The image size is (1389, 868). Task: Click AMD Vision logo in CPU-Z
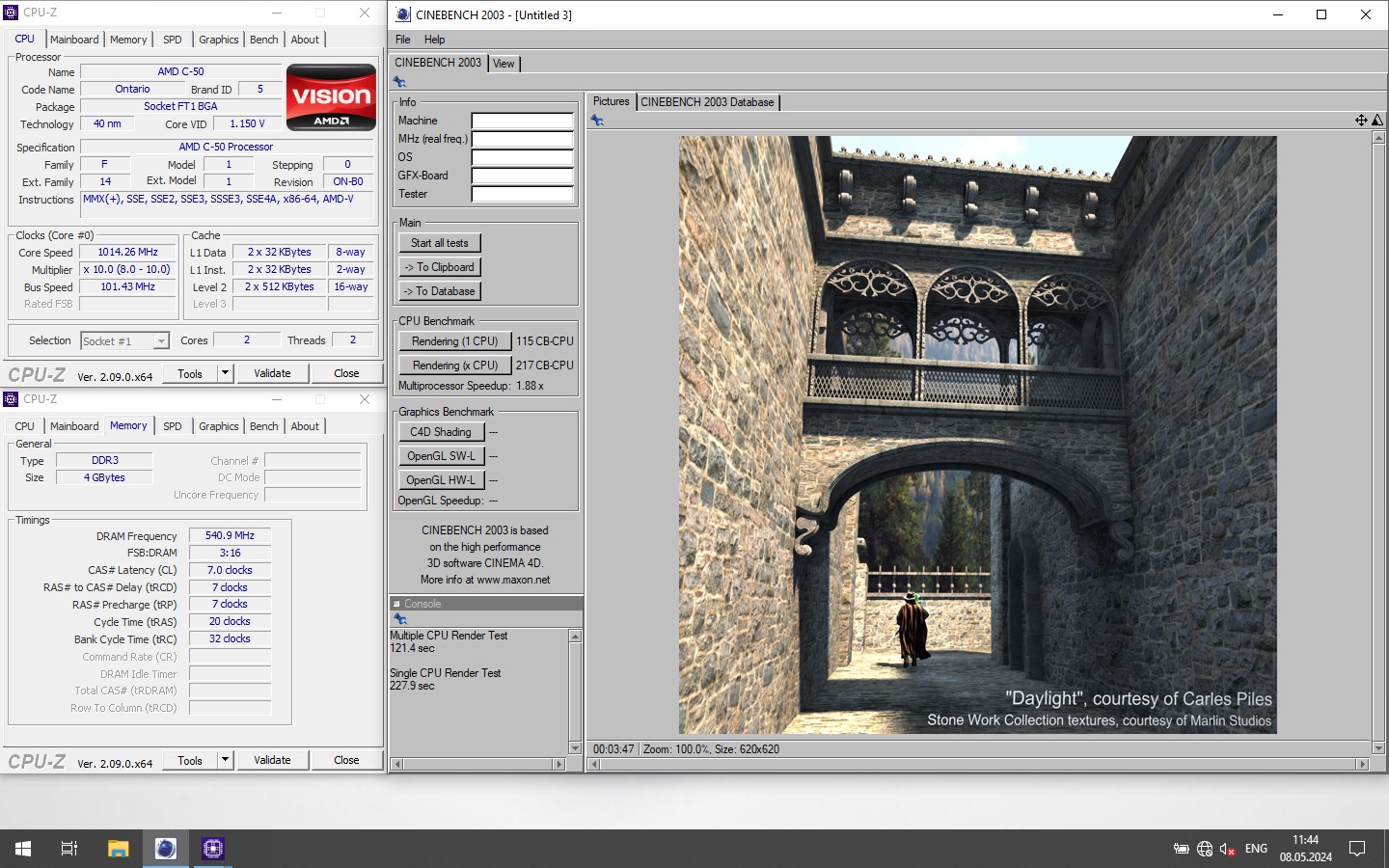click(x=331, y=97)
